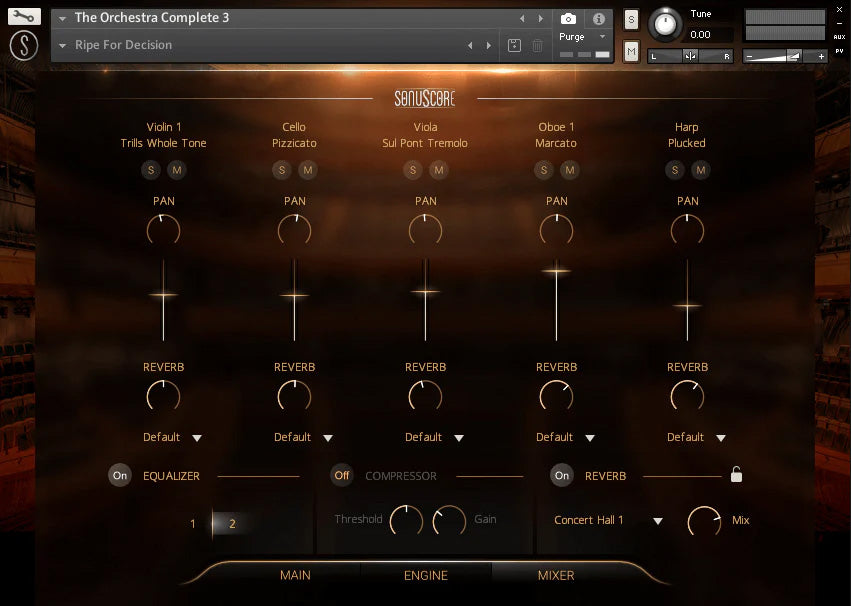The width and height of the screenshot is (851, 606).
Task: Solo the Violin 1 slot
Action: [x=151, y=170]
